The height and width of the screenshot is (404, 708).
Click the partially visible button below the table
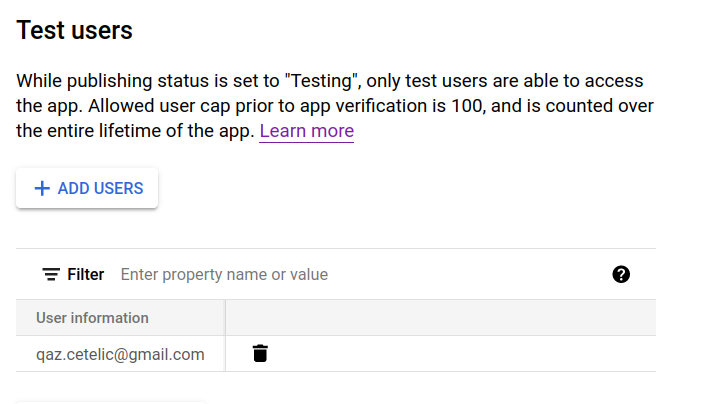(x=110, y=401)
